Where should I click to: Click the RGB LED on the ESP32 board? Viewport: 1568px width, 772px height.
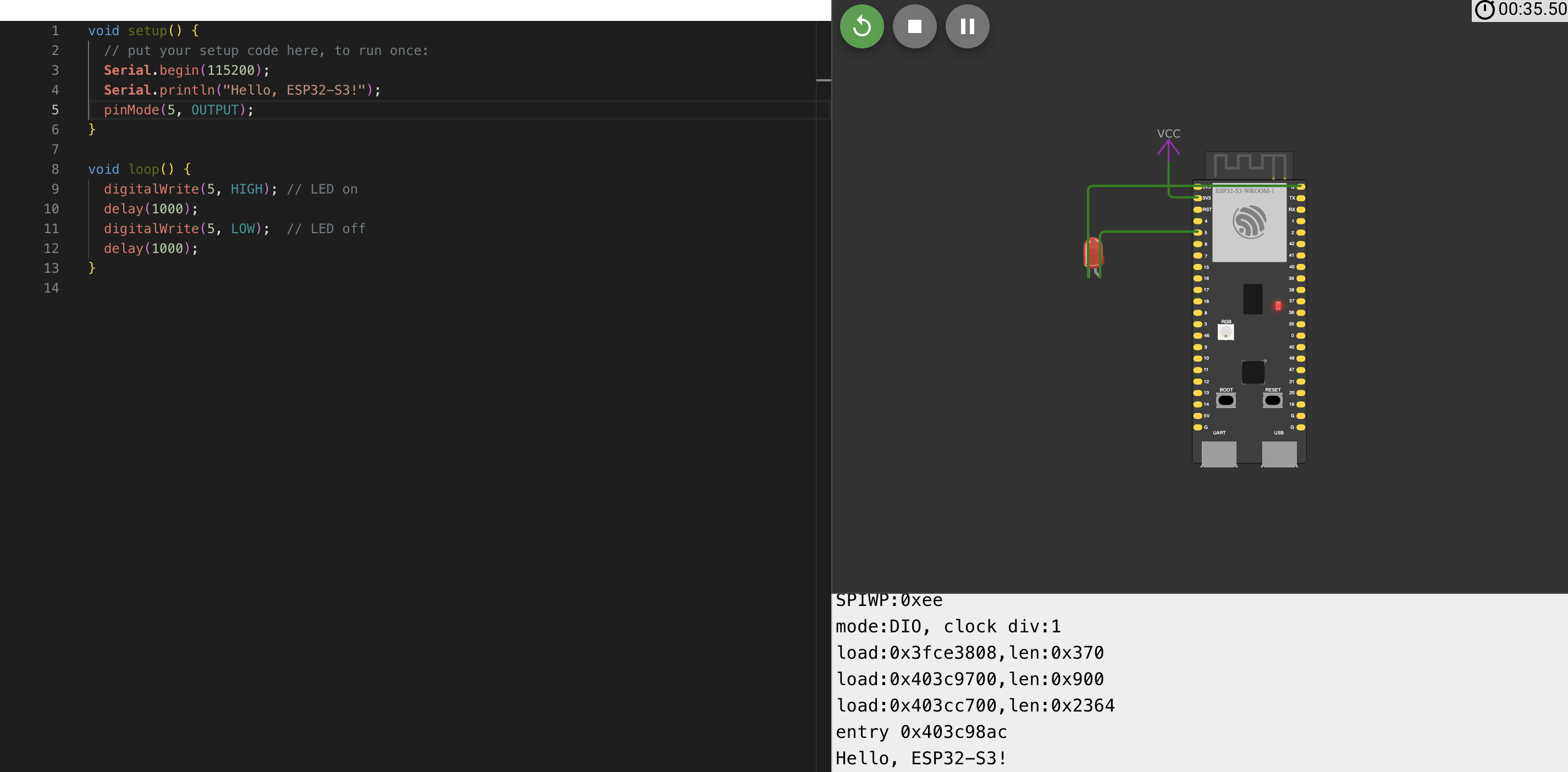click(1225, 332)
